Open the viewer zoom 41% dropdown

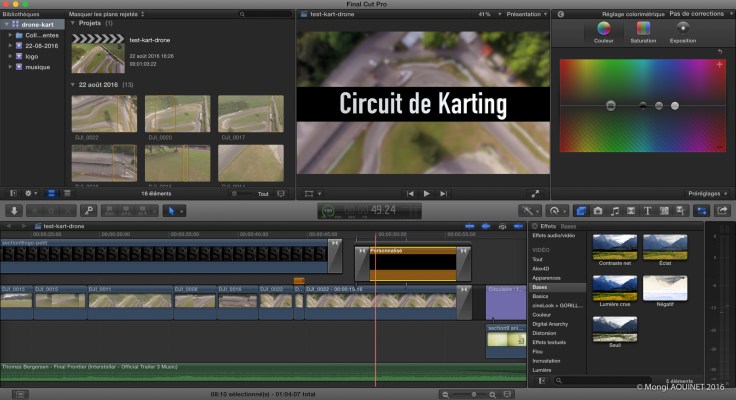[485, 15]
